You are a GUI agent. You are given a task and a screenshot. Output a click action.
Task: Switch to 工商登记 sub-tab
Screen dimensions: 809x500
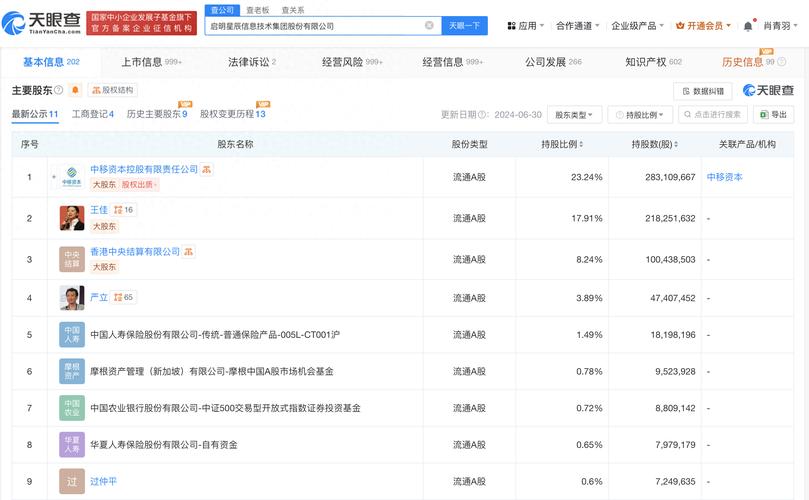click(92, 114)
